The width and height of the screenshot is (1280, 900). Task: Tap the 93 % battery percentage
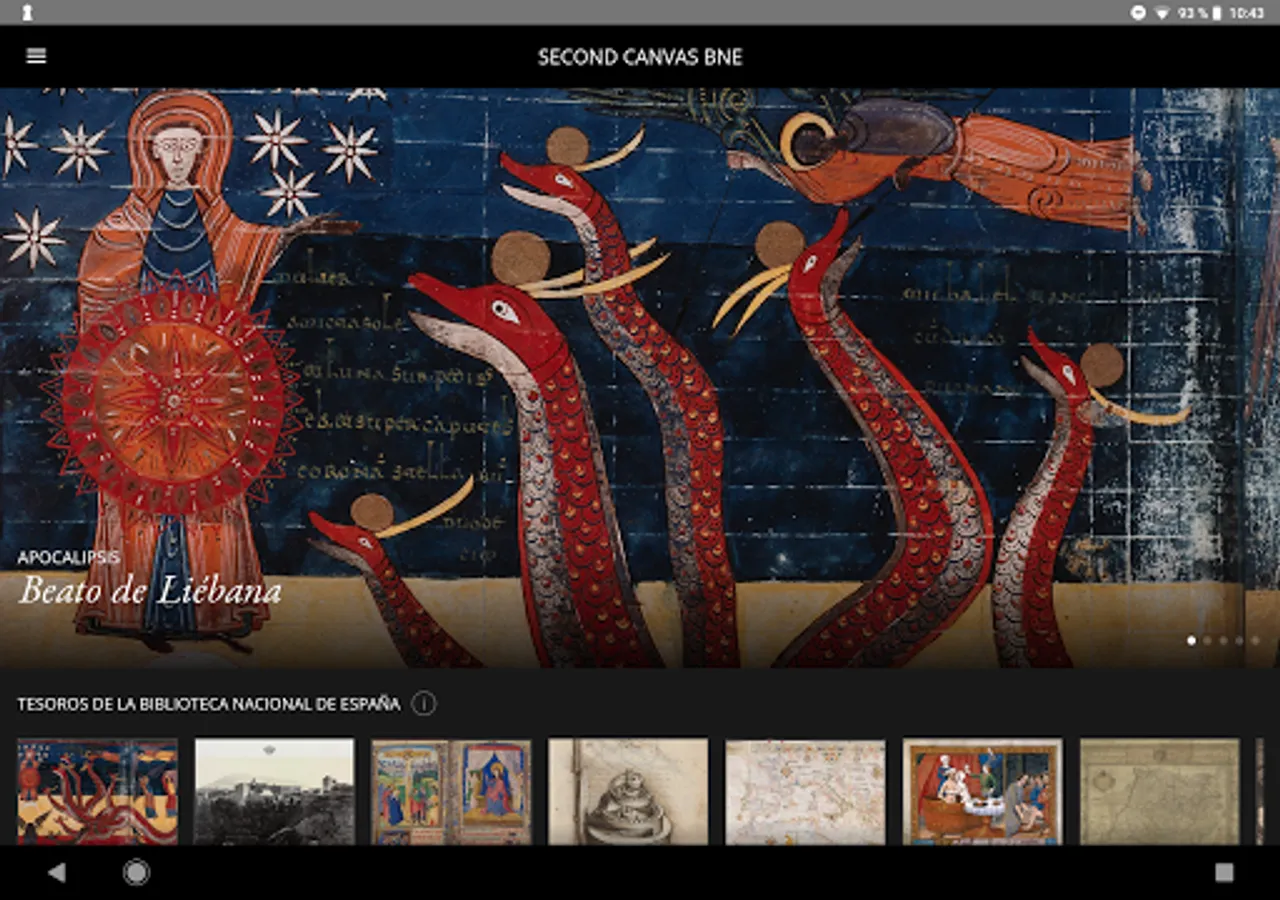pos(1193,13)
